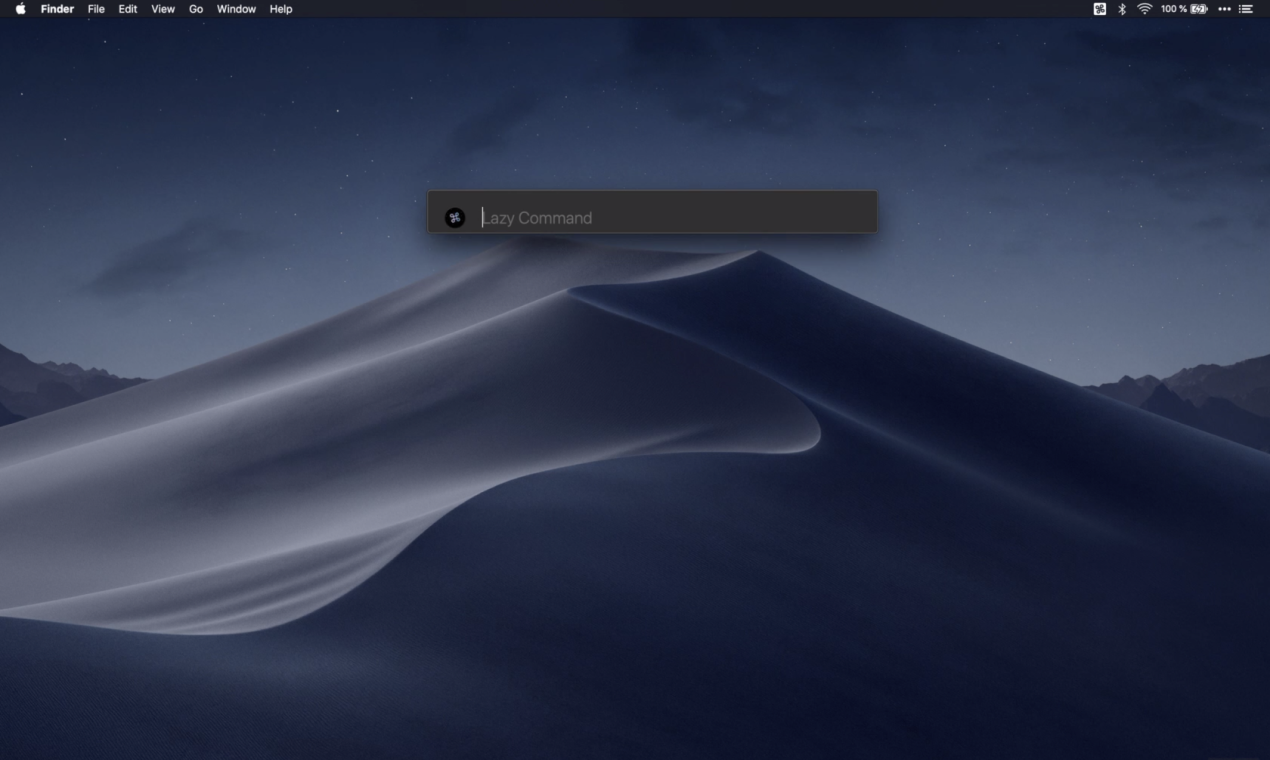Screen dimensions: 1270x760
Task: Open Notification Center from the list icon
Action: (x=1246, y=9)
